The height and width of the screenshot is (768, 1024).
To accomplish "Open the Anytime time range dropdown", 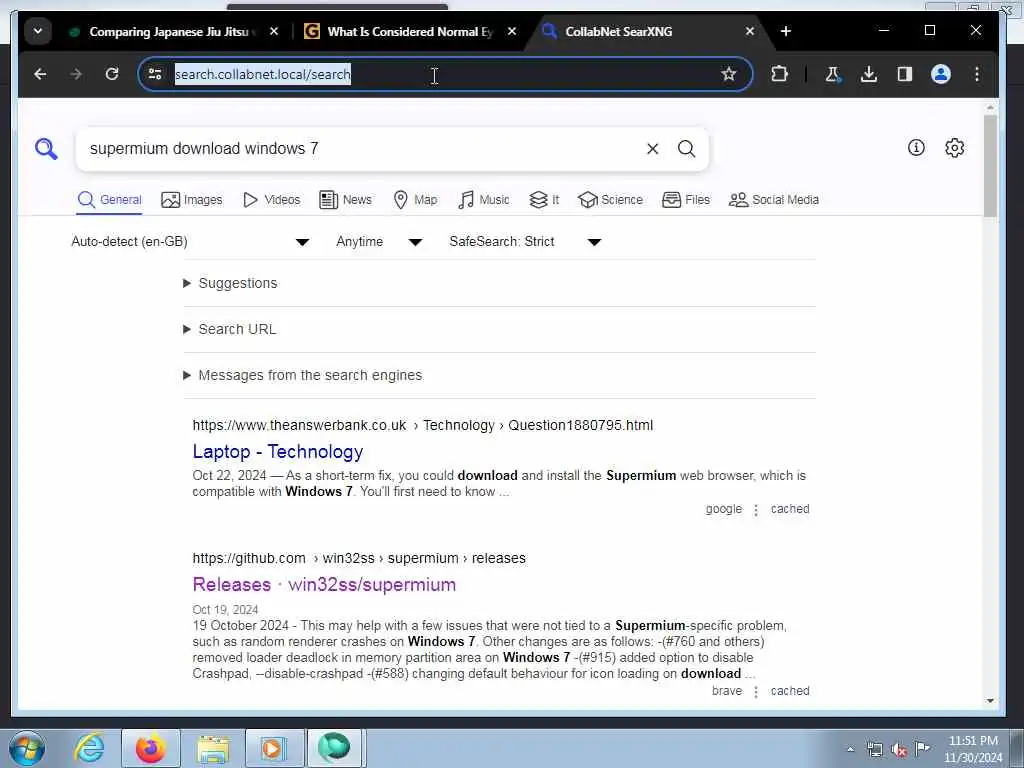I will [x=379, y=242].
